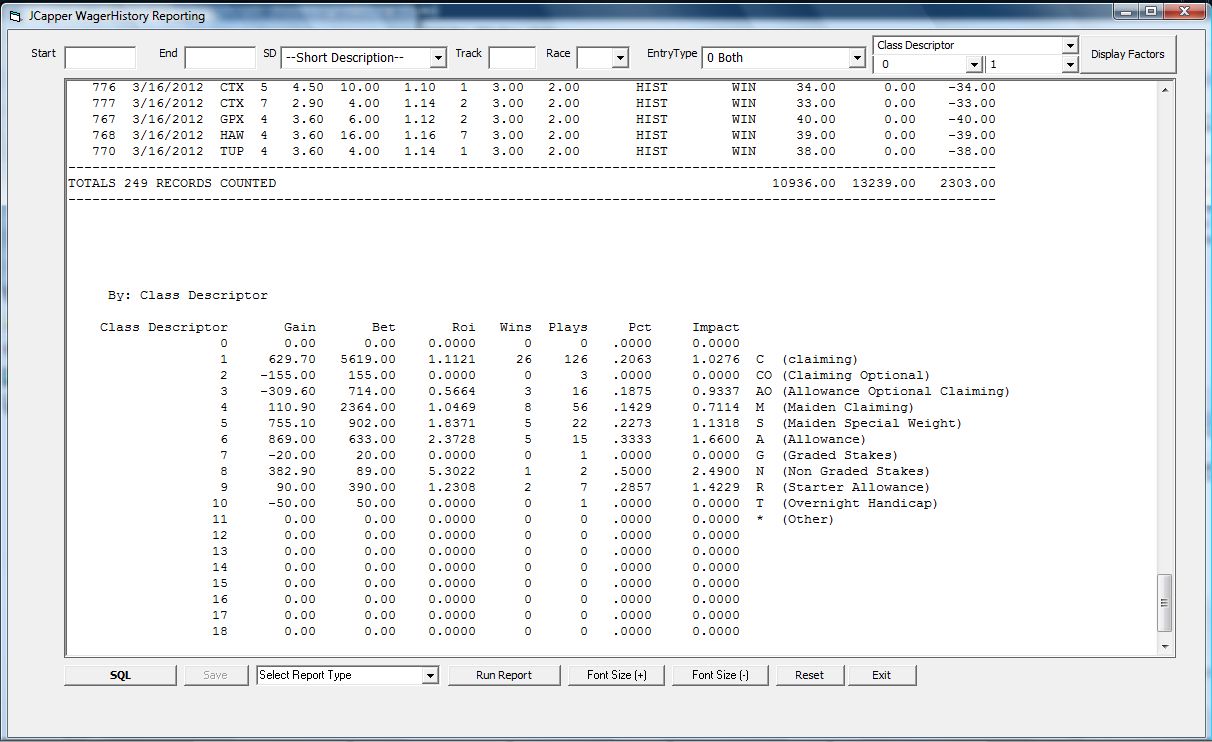The width and height of the screenshot is (1212, 742).
Task: Click the Bet value 2364.00
Action: coord(368,408)
